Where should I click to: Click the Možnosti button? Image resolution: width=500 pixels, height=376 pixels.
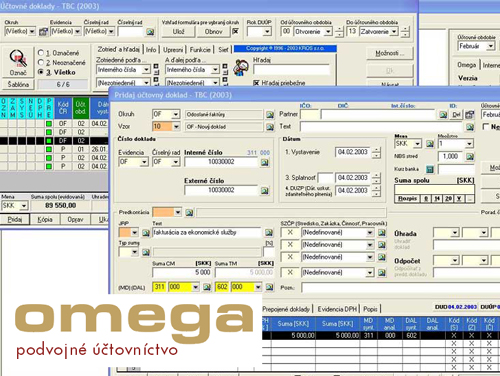(389, 53)
